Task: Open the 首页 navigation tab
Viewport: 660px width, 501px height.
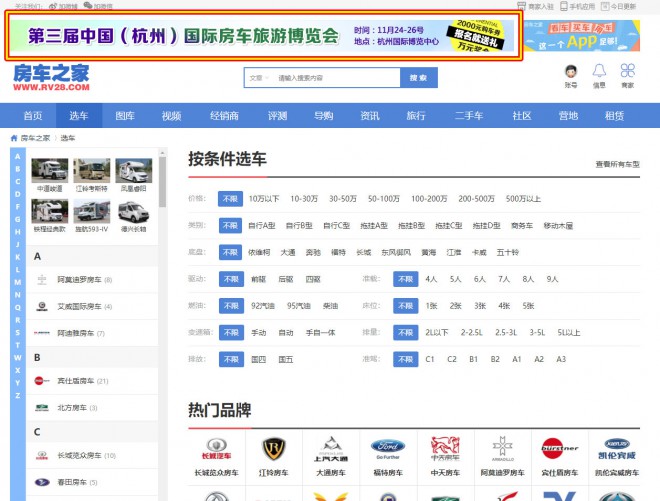Action: pyautogui.click(x=33, y=116)
